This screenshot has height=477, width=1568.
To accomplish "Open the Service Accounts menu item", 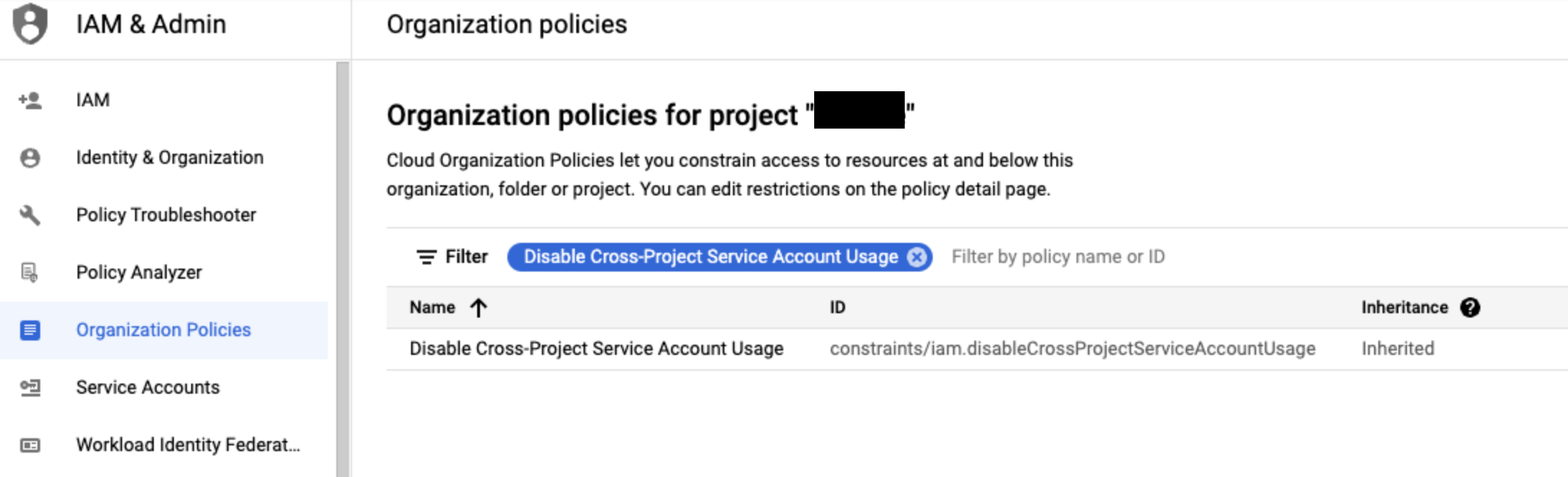I will (147, 387).
